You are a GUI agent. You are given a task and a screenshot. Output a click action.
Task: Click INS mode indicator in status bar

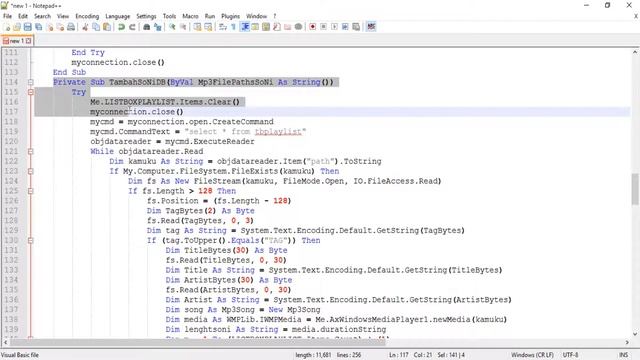click(623, 355)
